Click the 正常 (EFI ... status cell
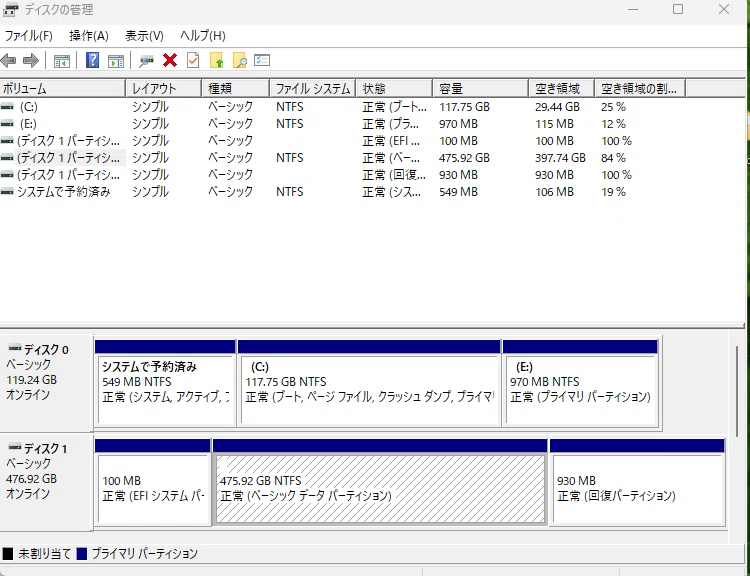750x576 pixels. point(391,141)
